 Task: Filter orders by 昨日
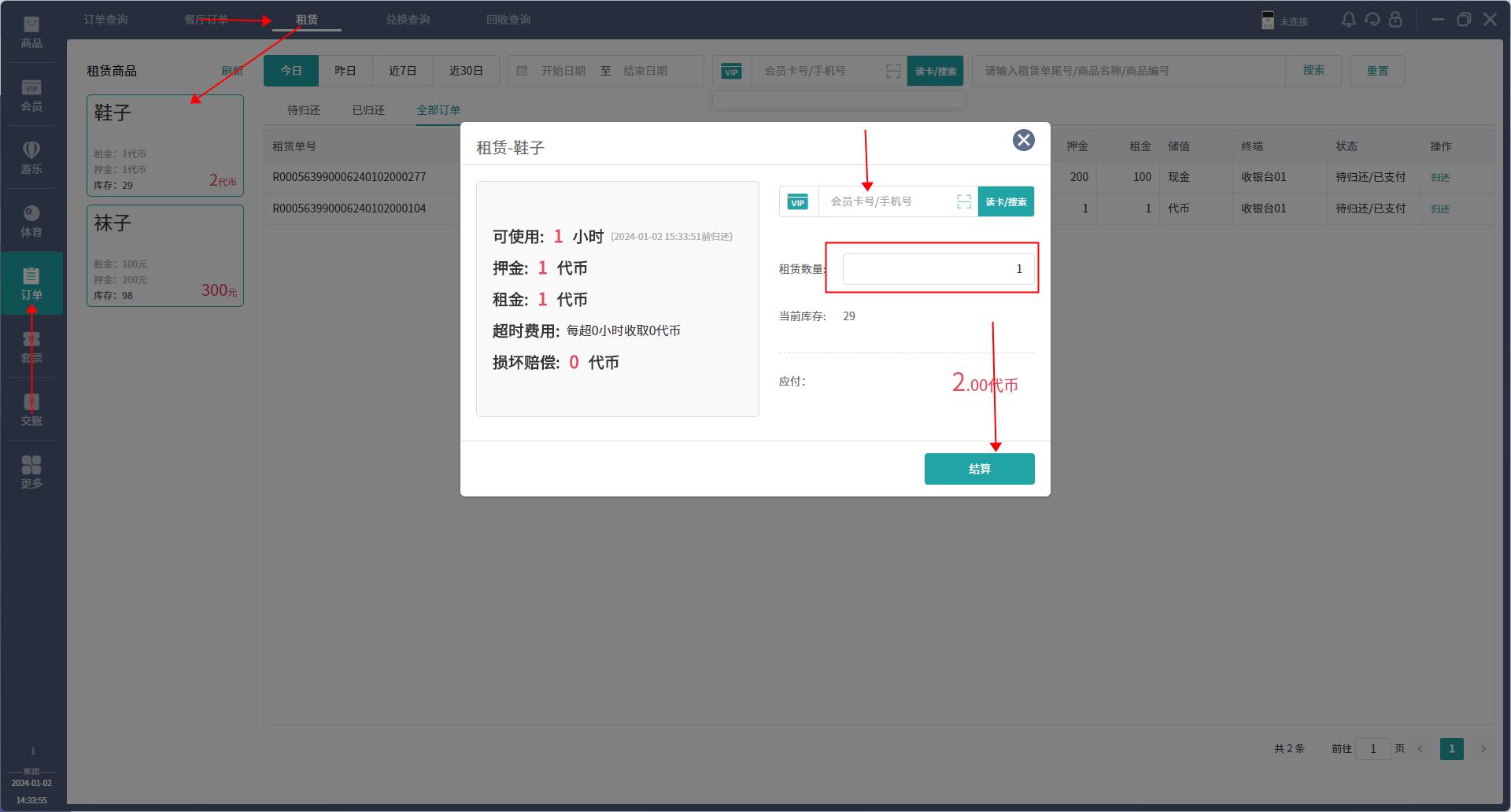(x=345, y=71)
